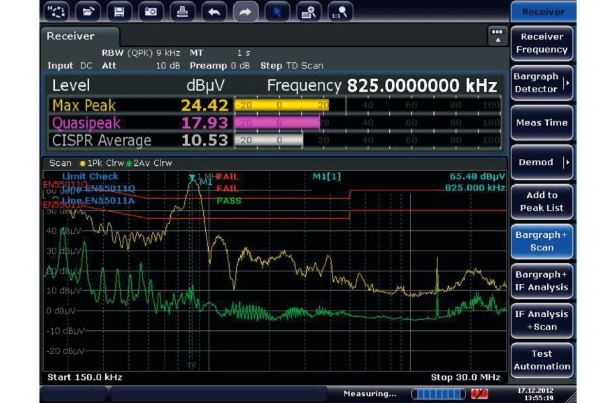
Task: Switch to Bargraph+ IF Analysis mode
Action: coord(542,281)
